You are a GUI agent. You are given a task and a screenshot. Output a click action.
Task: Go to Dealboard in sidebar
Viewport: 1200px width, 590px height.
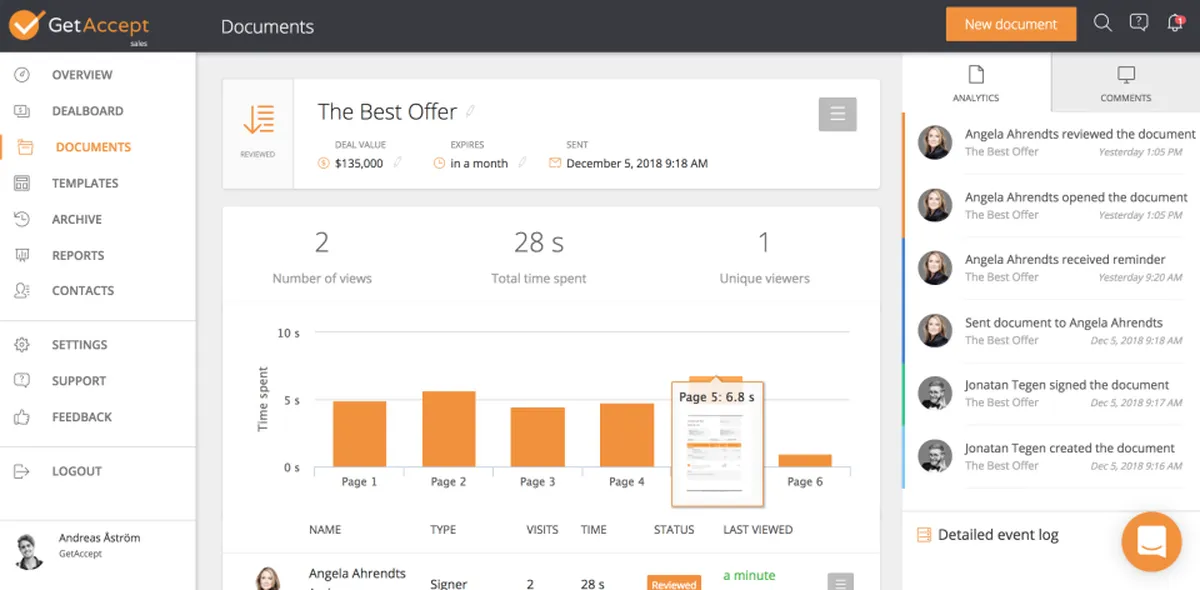pyautogui.click(x=88, y=111)
